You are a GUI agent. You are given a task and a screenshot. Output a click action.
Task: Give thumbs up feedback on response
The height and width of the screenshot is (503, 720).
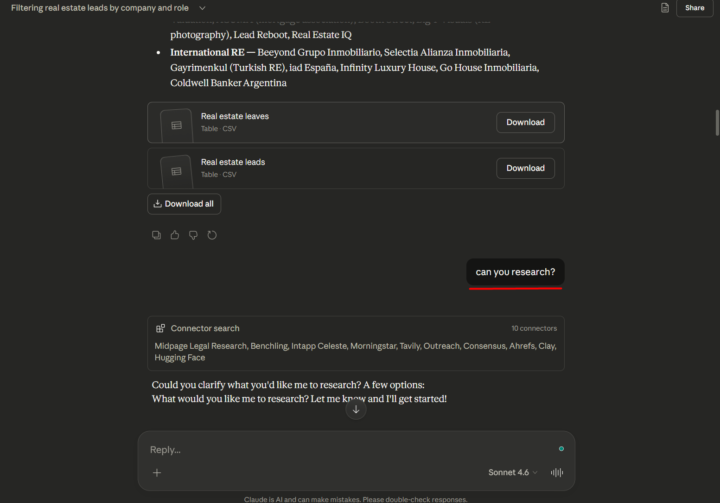point(174,235)
